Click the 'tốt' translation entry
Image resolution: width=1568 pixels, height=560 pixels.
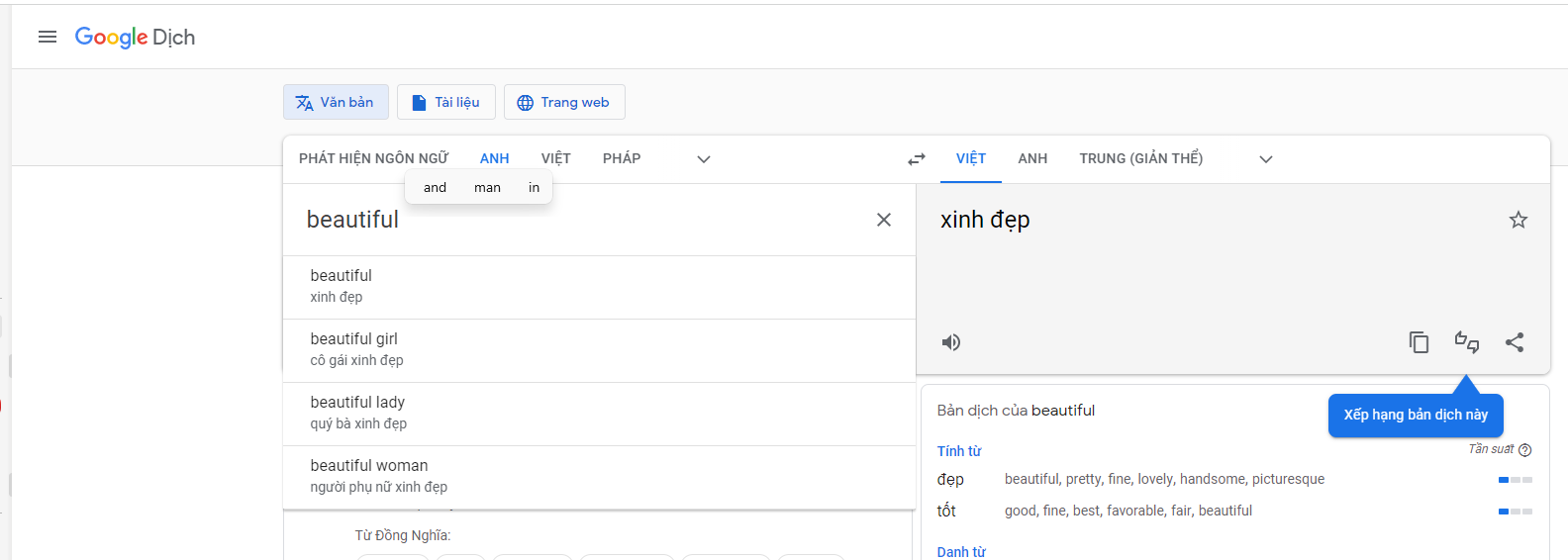[x=946, y=511]
